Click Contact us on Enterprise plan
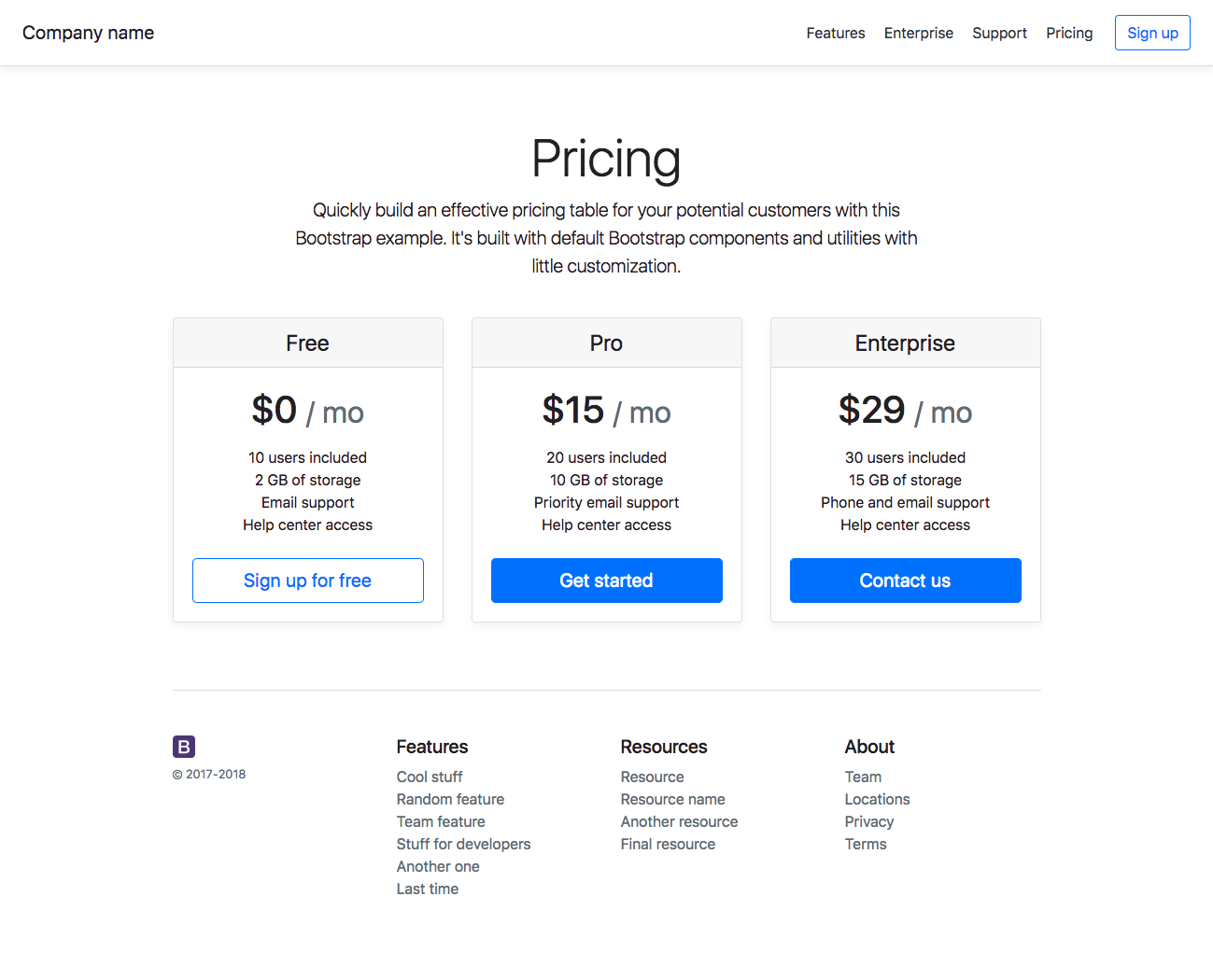This screenshot has height=980, width=1213. click(906, 581)
